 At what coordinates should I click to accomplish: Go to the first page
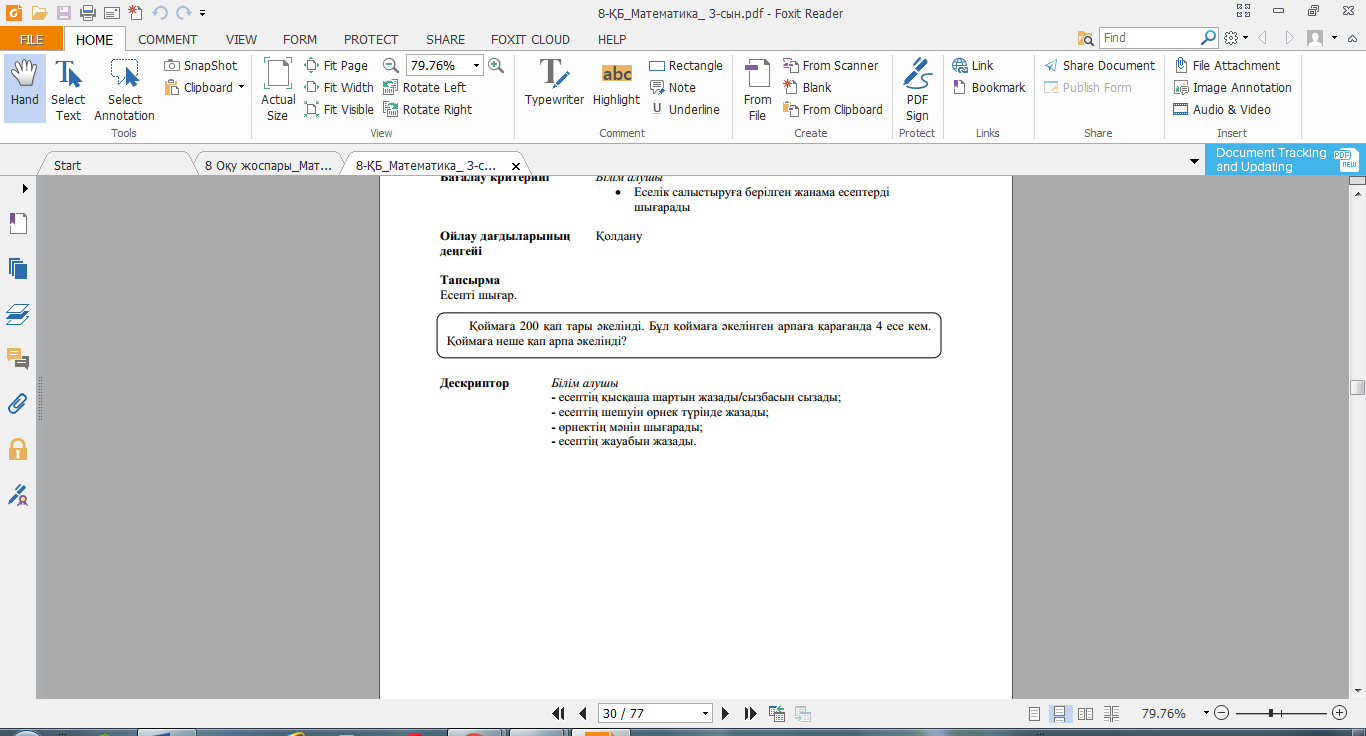[559, 714]
